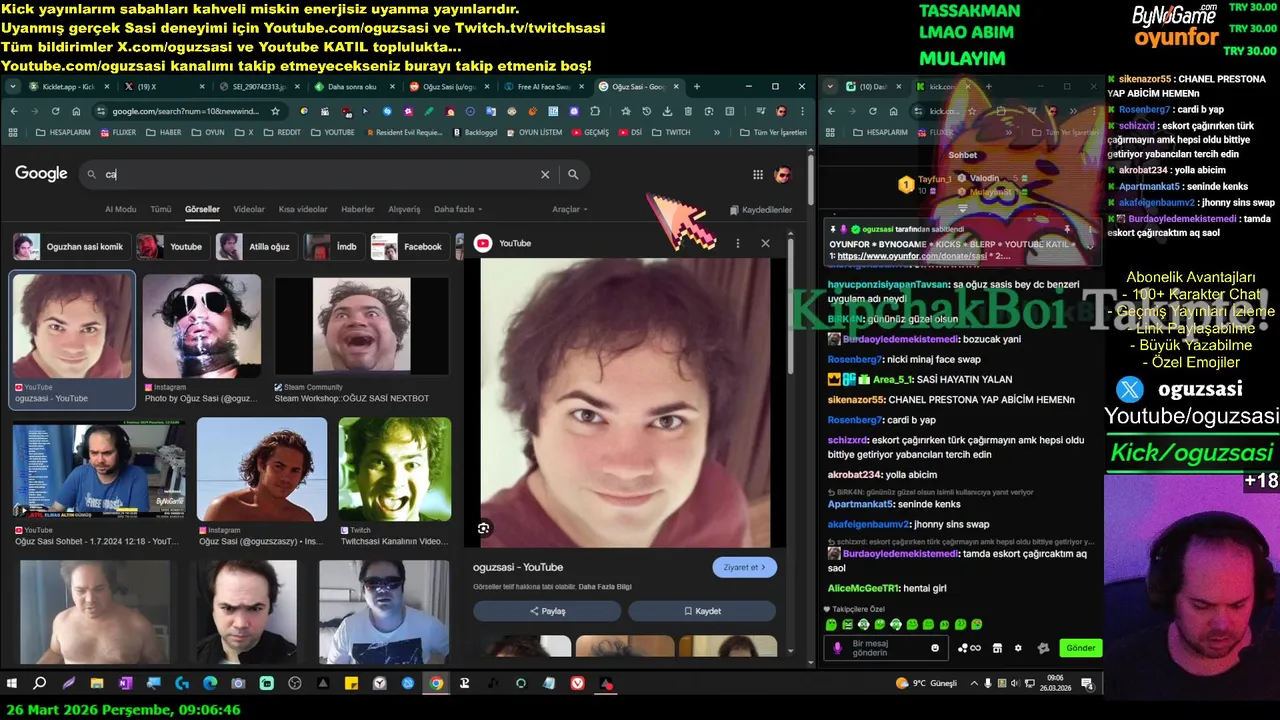
Task: Switch to the Tümü results tab
Action: coord(161,209)
